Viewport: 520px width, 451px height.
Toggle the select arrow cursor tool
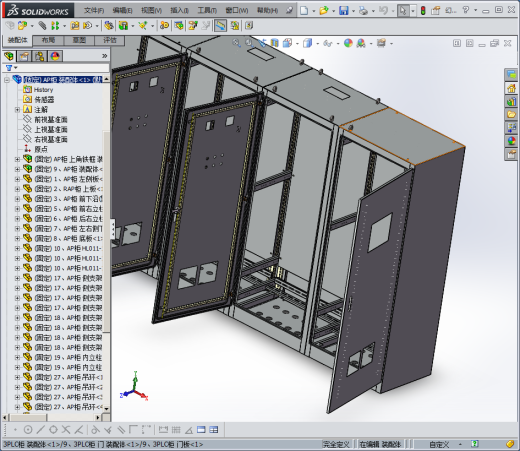403,10
